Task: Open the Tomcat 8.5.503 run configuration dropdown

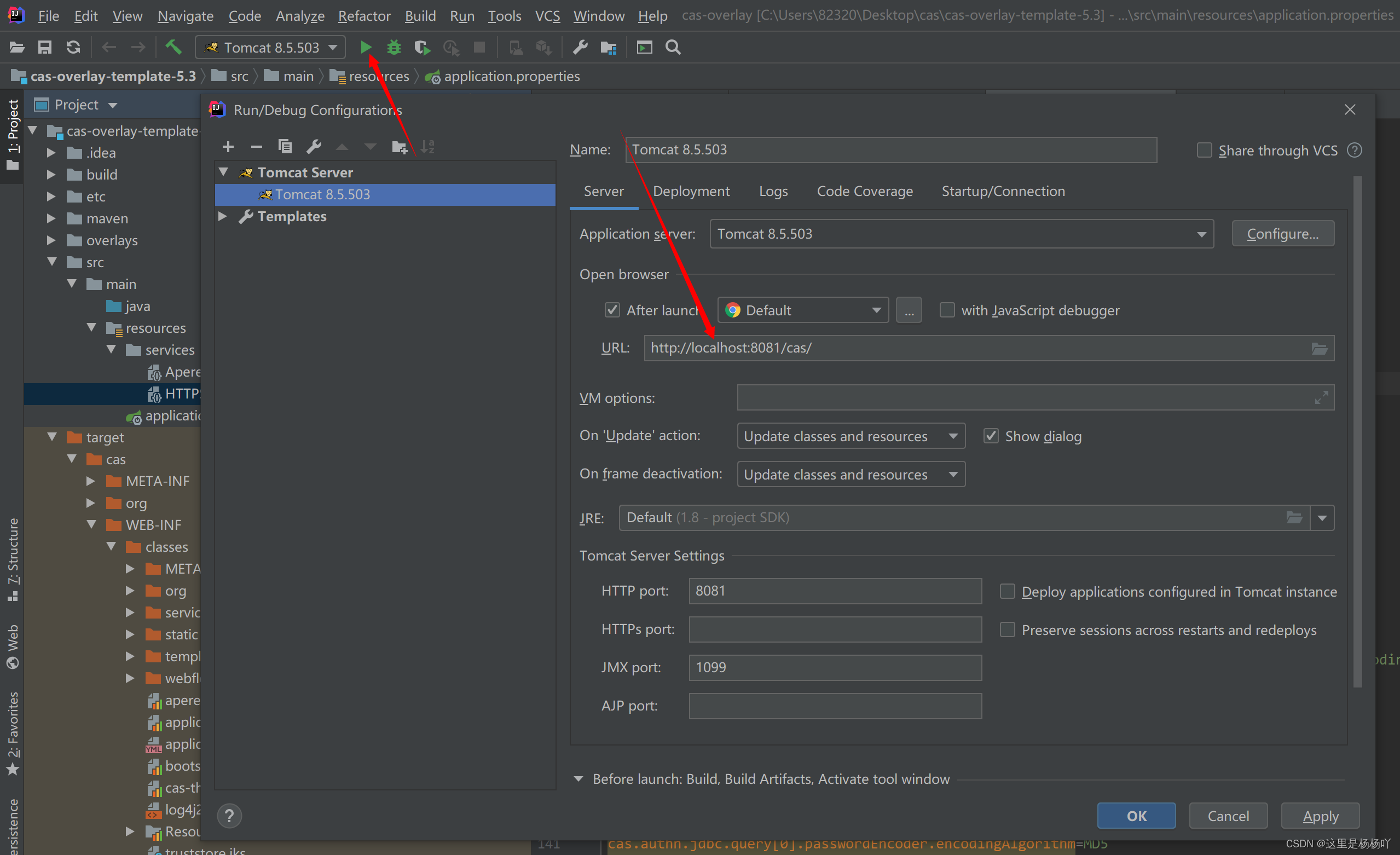Action: [270, 47]
